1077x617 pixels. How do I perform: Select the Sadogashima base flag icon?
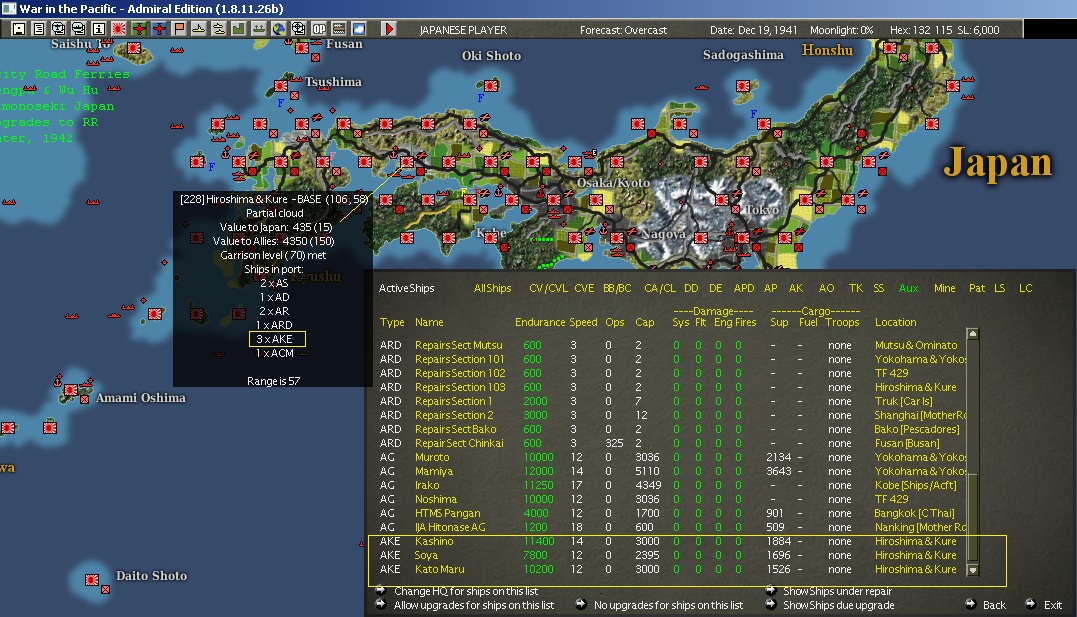(x=742, y=86)
